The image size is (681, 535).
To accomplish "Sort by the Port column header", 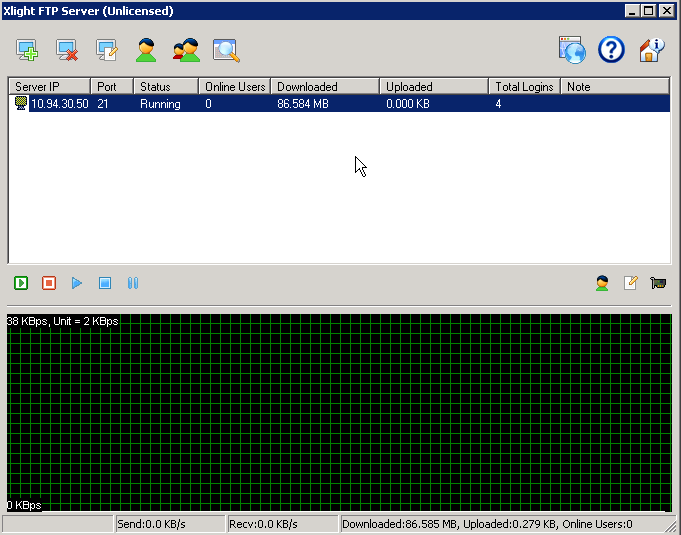I will (112, 87).
